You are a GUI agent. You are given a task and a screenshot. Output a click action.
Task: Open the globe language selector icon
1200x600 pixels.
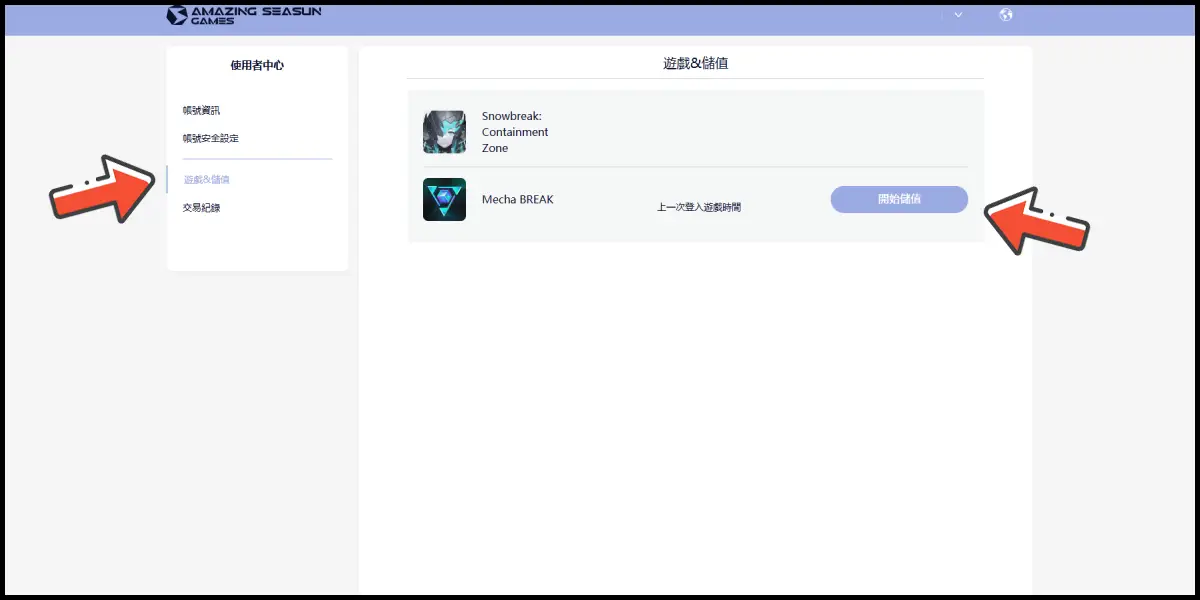tap(1006, 15)
